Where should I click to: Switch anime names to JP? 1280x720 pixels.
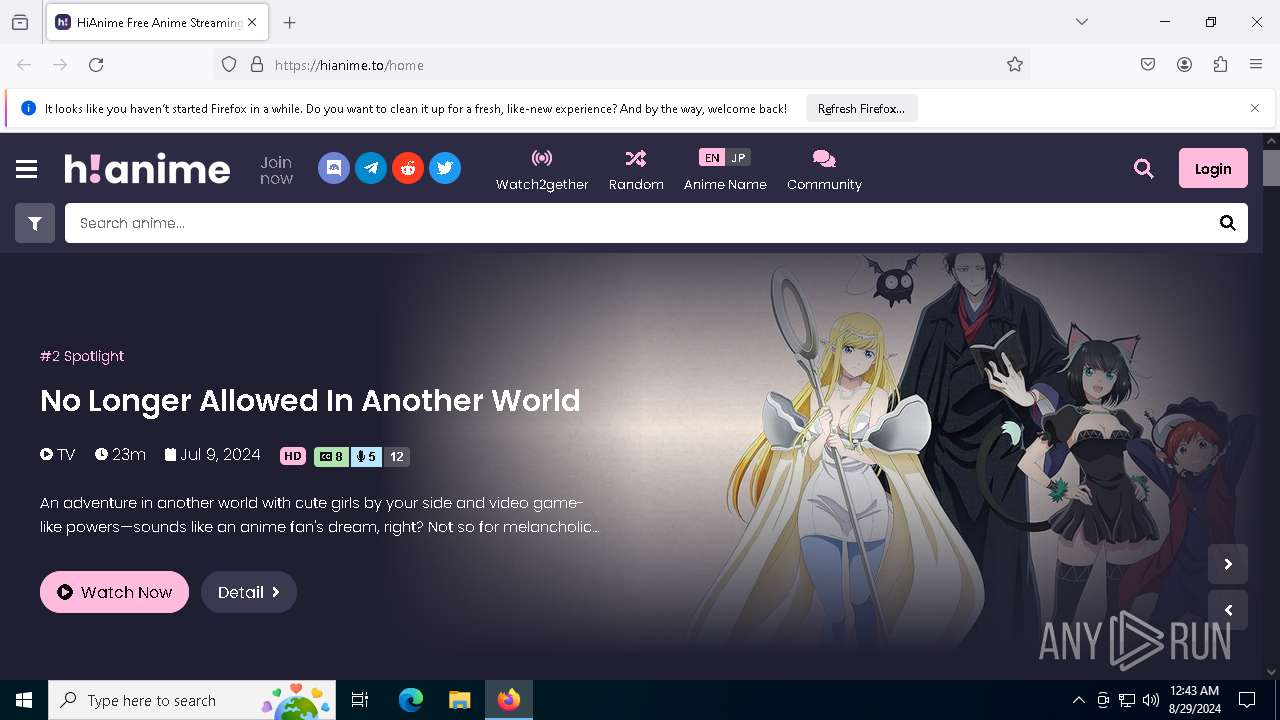coord(738,158)
